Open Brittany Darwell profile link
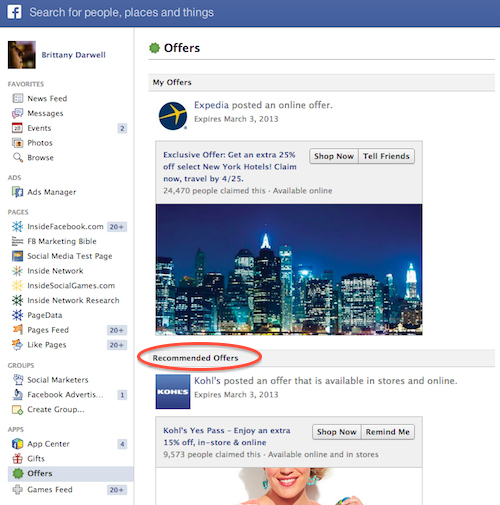This screenshot has height=505, width=500. 73,55
